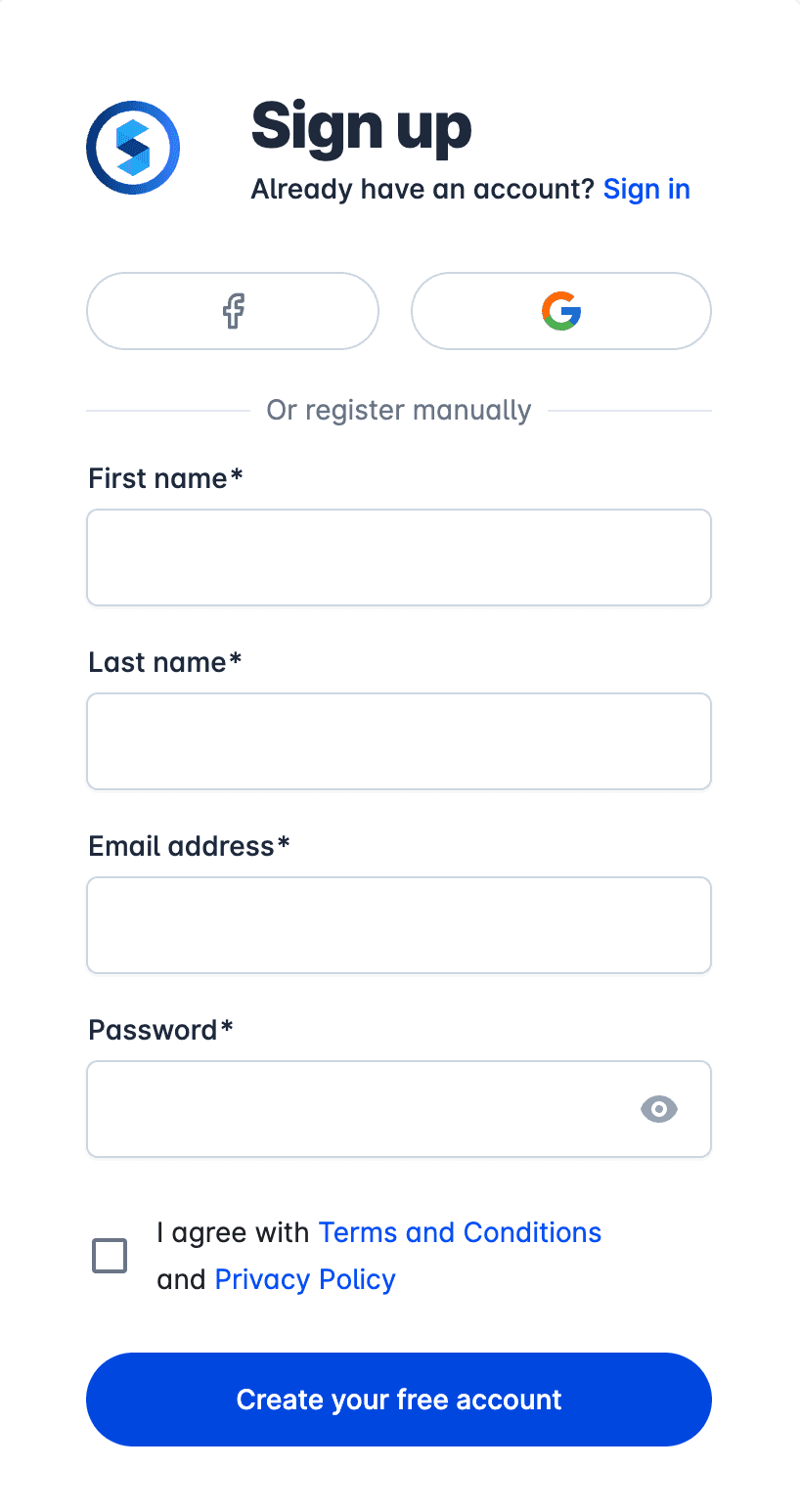The width and height of the screenshot is (800, 1512).
Task: Click the "I agree with" checkbox label text
Action: coord(233,1232)
